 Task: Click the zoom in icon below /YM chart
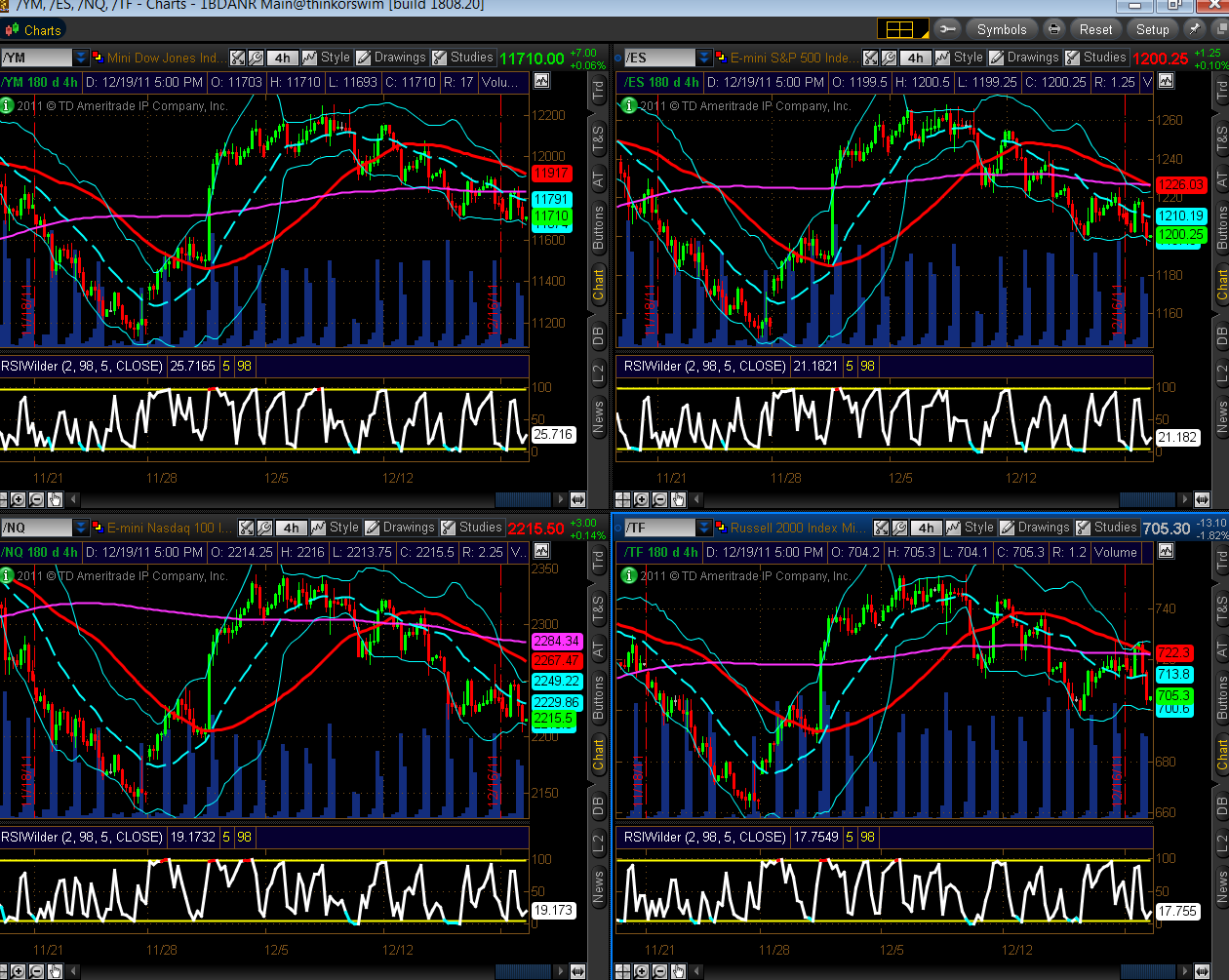(20, 499)
